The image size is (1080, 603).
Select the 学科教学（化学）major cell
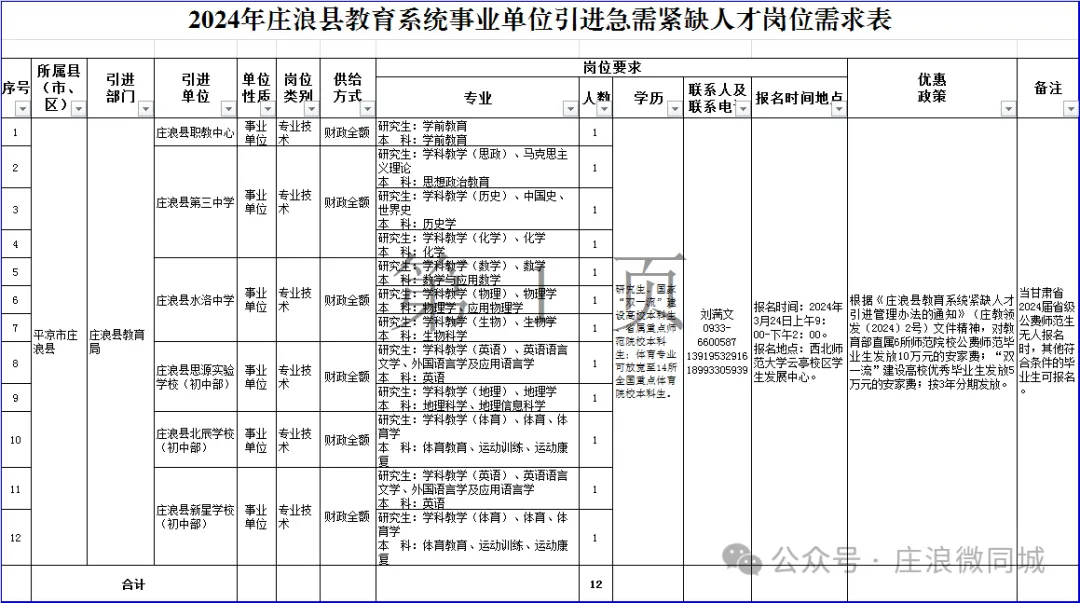[478, 245]
